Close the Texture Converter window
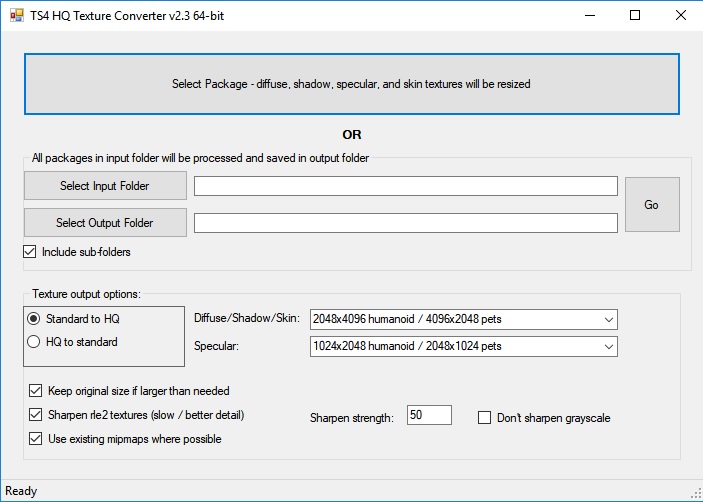 click(x=681, y=15)
